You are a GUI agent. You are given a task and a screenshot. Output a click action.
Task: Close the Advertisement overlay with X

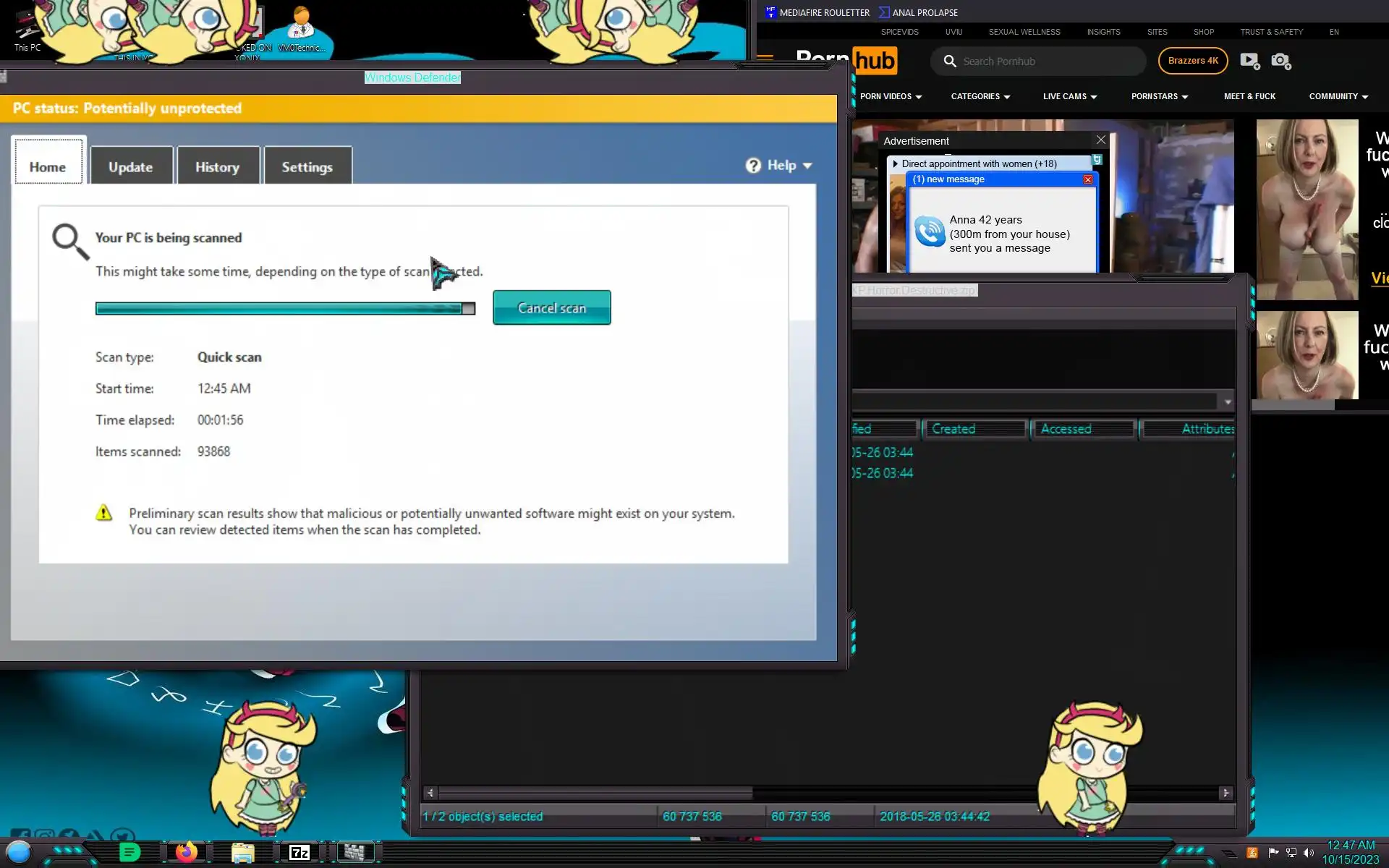[x=1100, y=140]
